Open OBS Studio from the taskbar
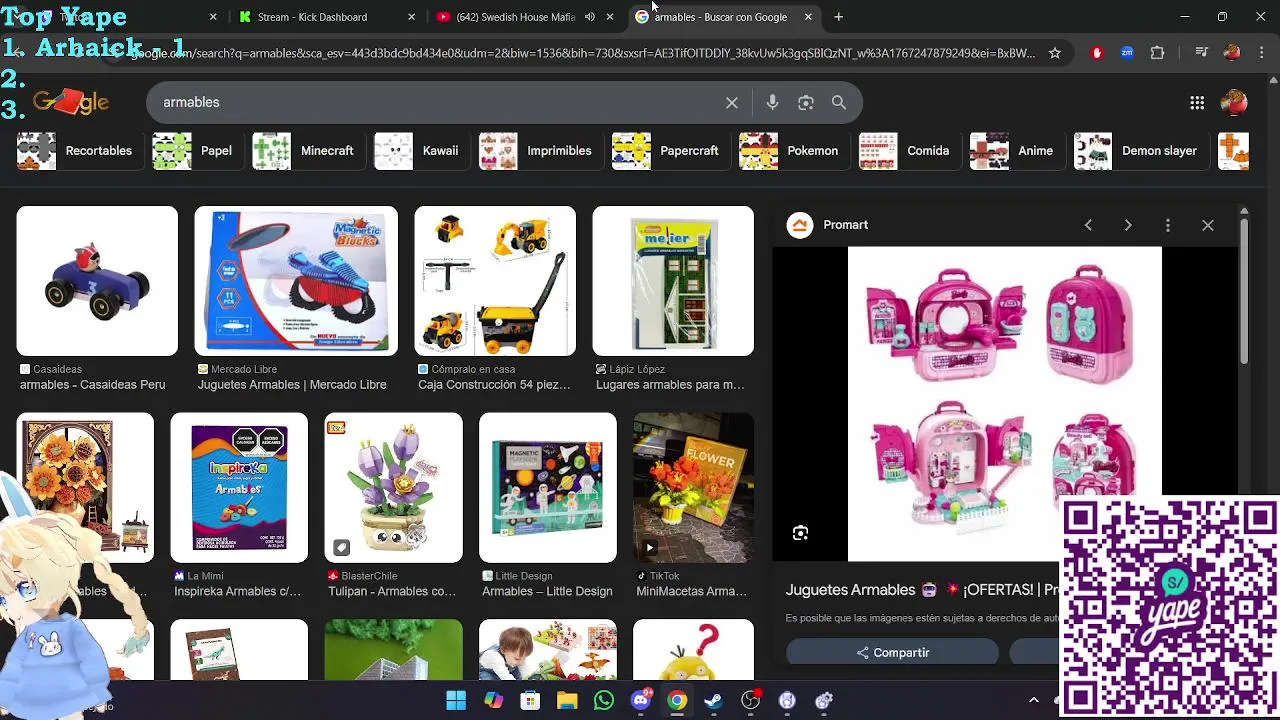This screenshot has height=720, width=1280. 750,700
